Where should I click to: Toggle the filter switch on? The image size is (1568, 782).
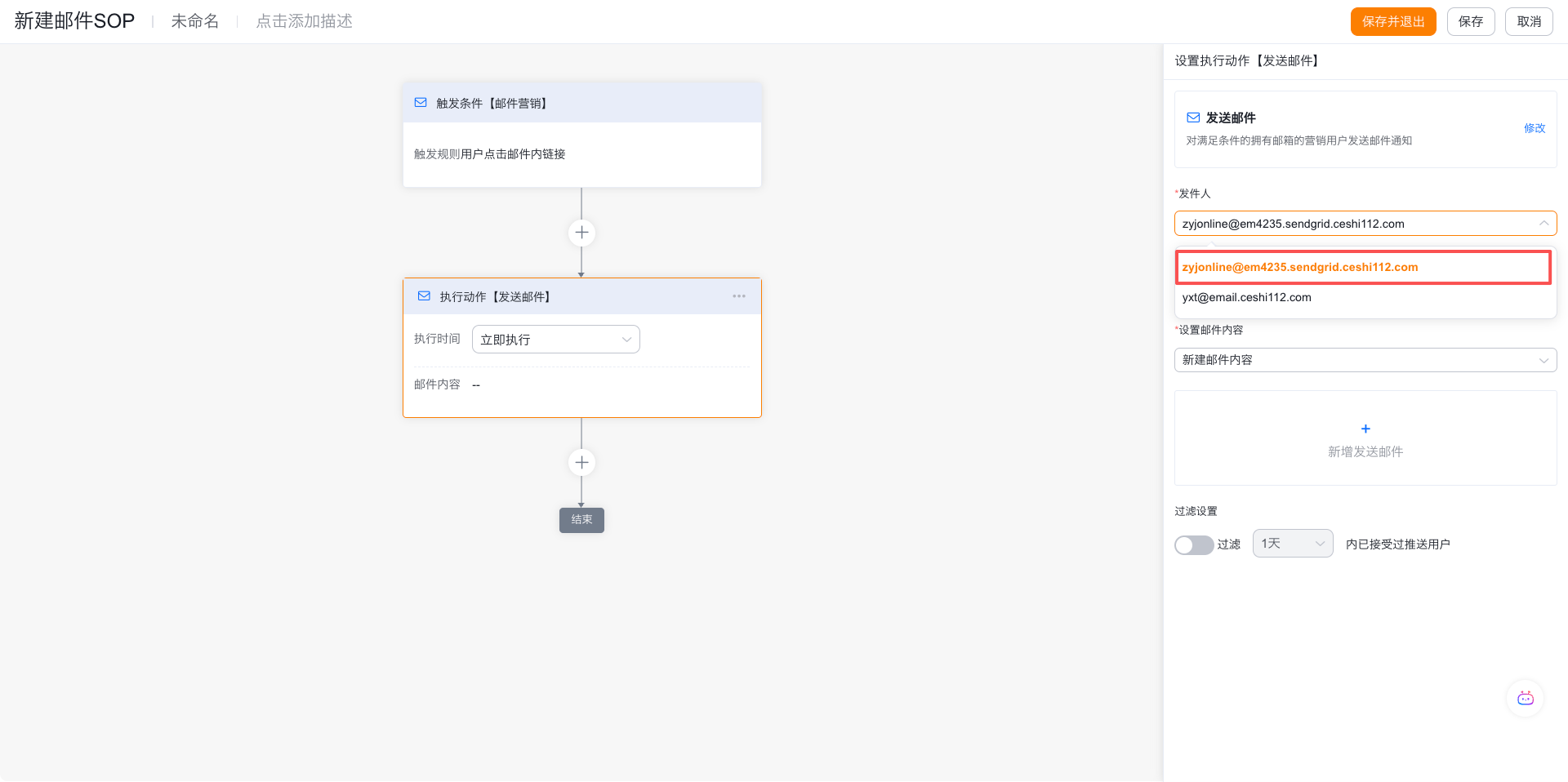click(x=1194, y=544)
